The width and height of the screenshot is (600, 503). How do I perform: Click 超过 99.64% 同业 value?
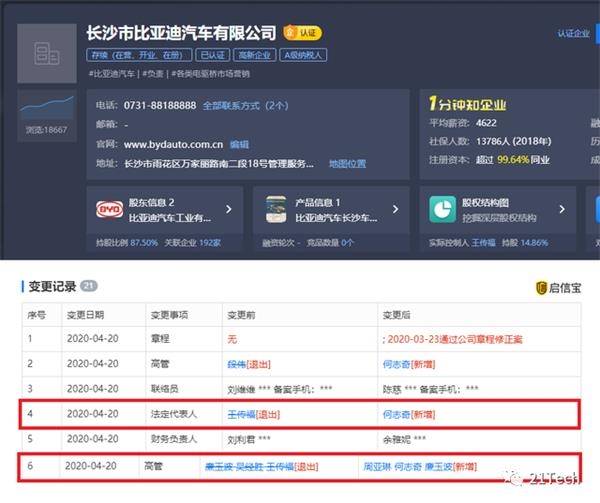(x=513, y=160)
